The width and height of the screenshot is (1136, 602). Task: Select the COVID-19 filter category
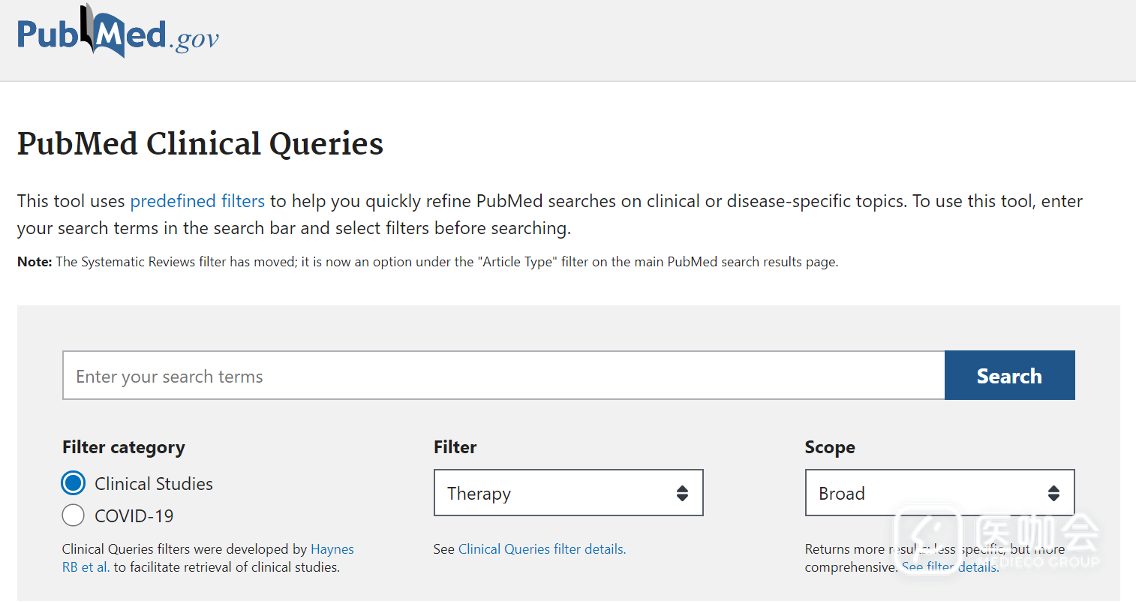(x=73, y=516)
